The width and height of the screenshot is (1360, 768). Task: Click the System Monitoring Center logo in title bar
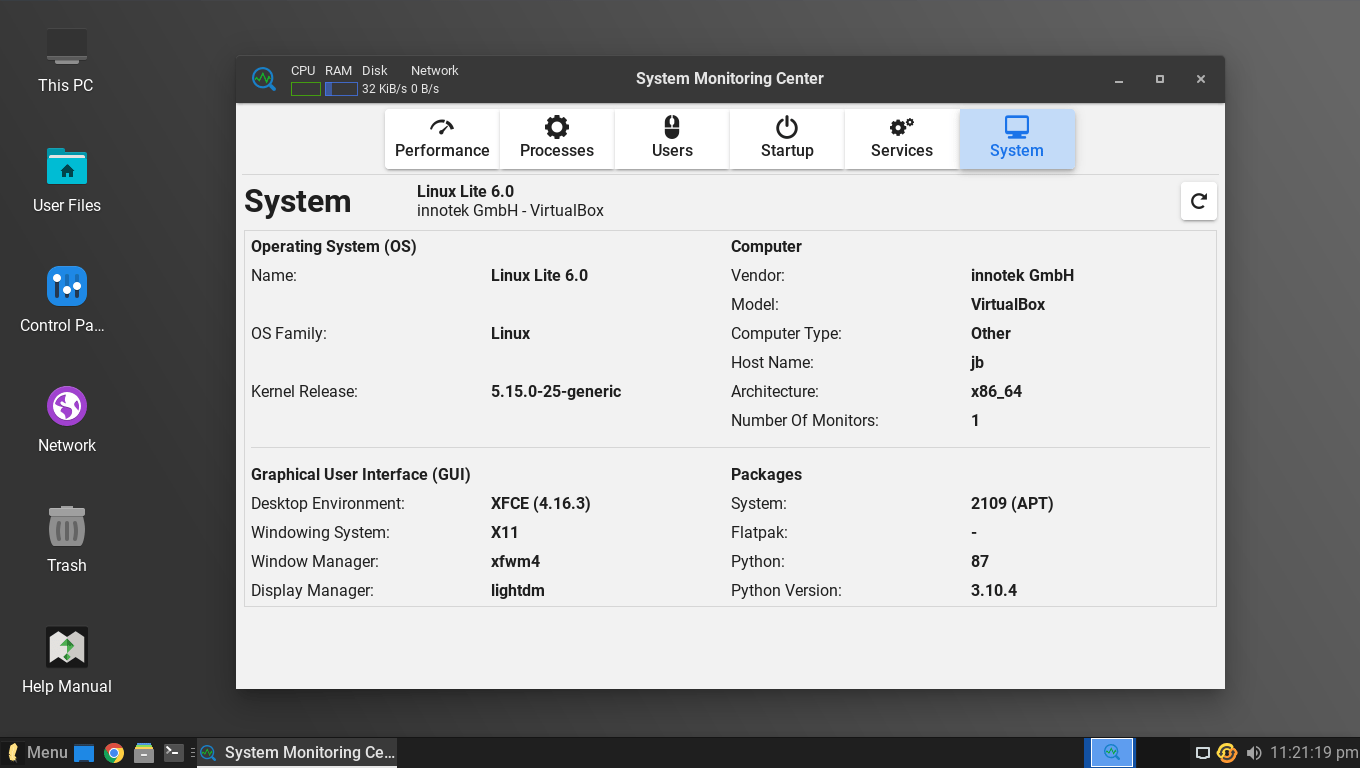[x=264, y=79]
